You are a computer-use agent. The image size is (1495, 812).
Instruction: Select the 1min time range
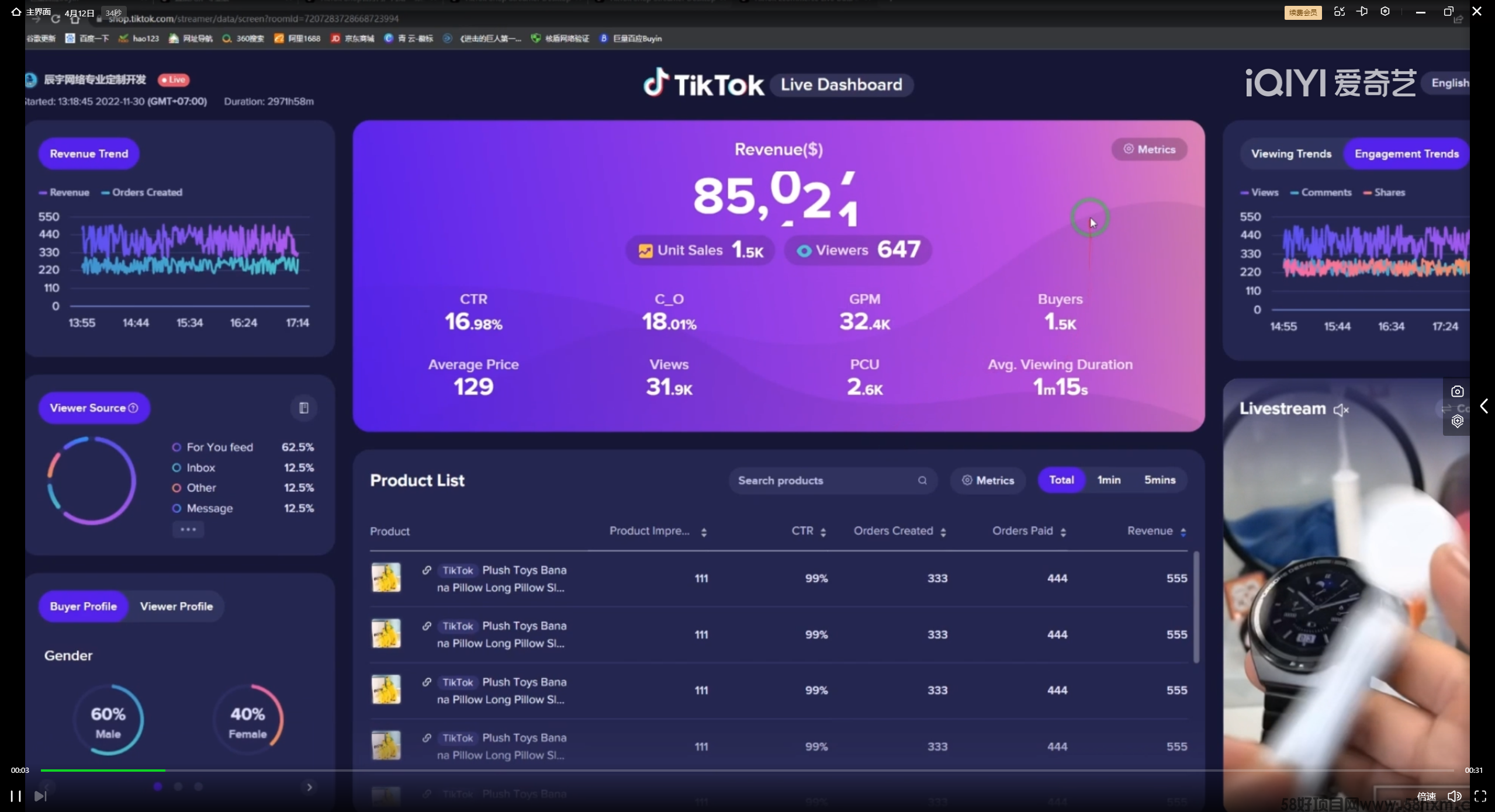coord(1109,480)
